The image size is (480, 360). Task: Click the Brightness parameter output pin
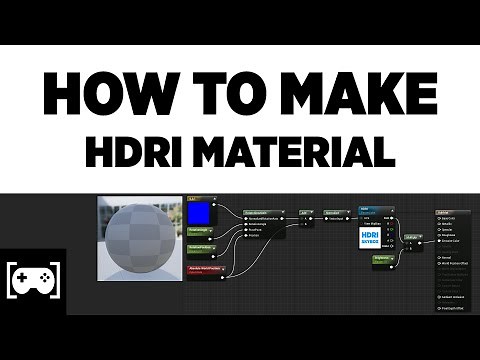(x=391, y=267)
